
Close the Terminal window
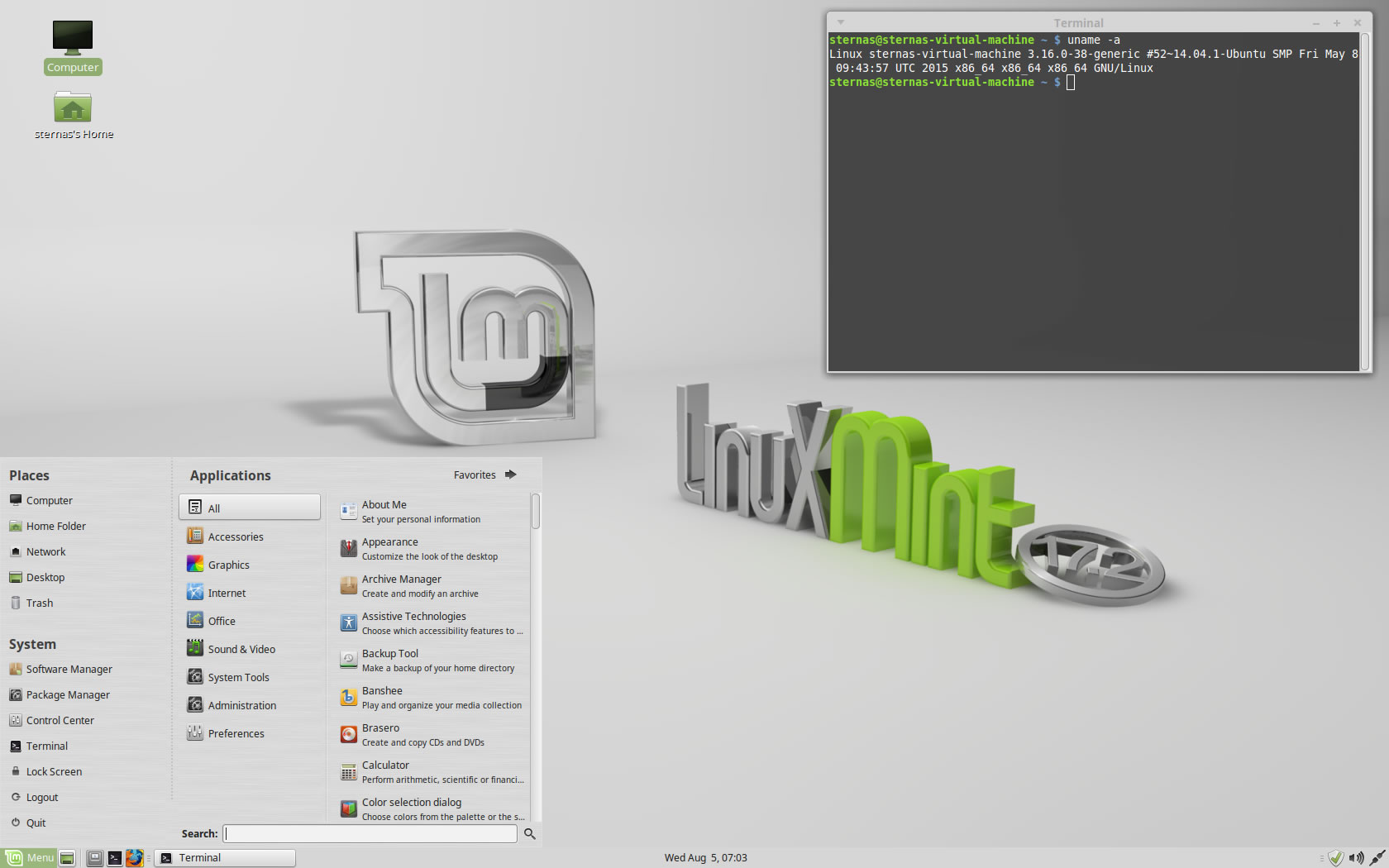tap(1358, 23)
